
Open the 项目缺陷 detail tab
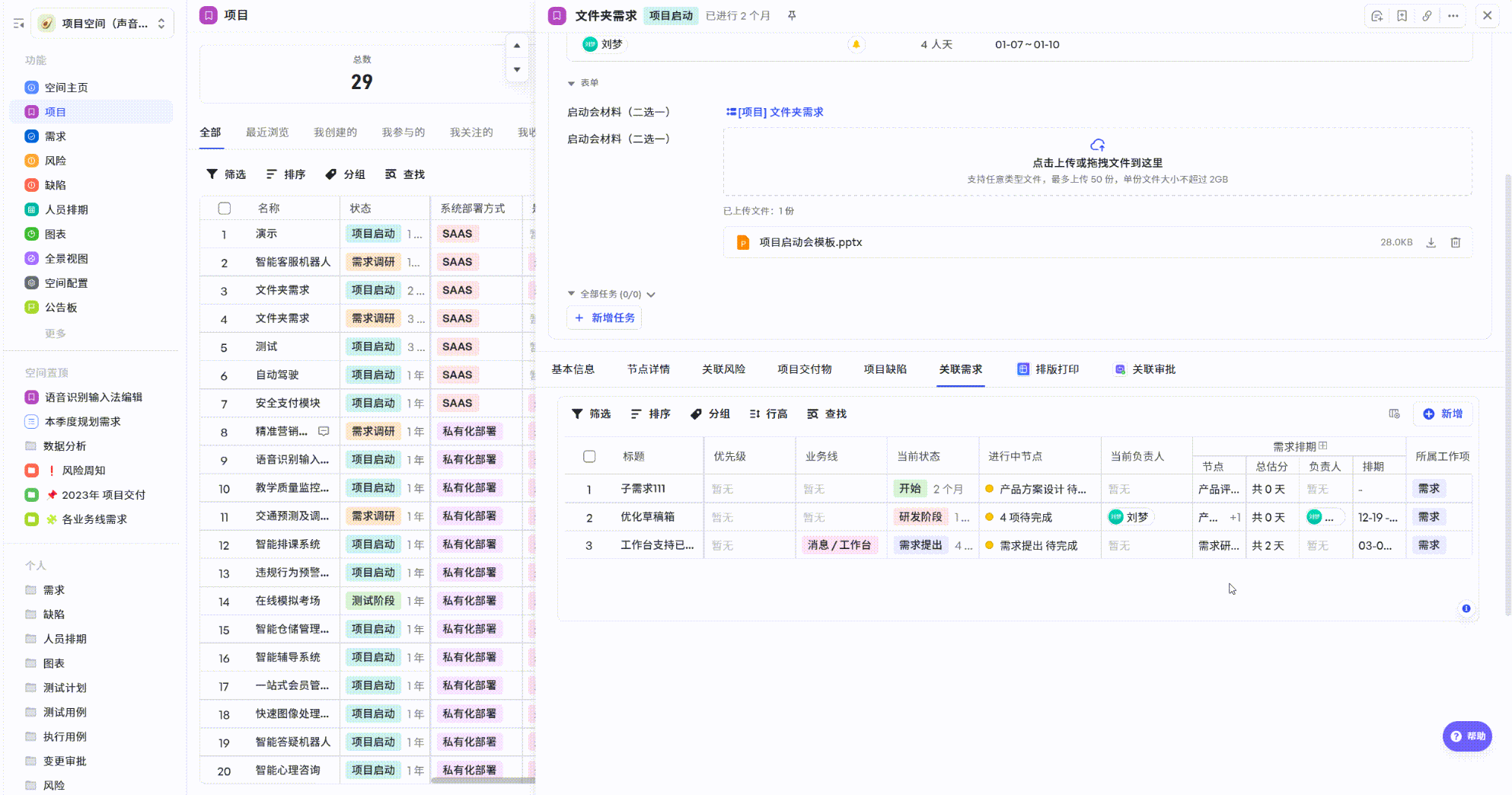tap(885, 369)
